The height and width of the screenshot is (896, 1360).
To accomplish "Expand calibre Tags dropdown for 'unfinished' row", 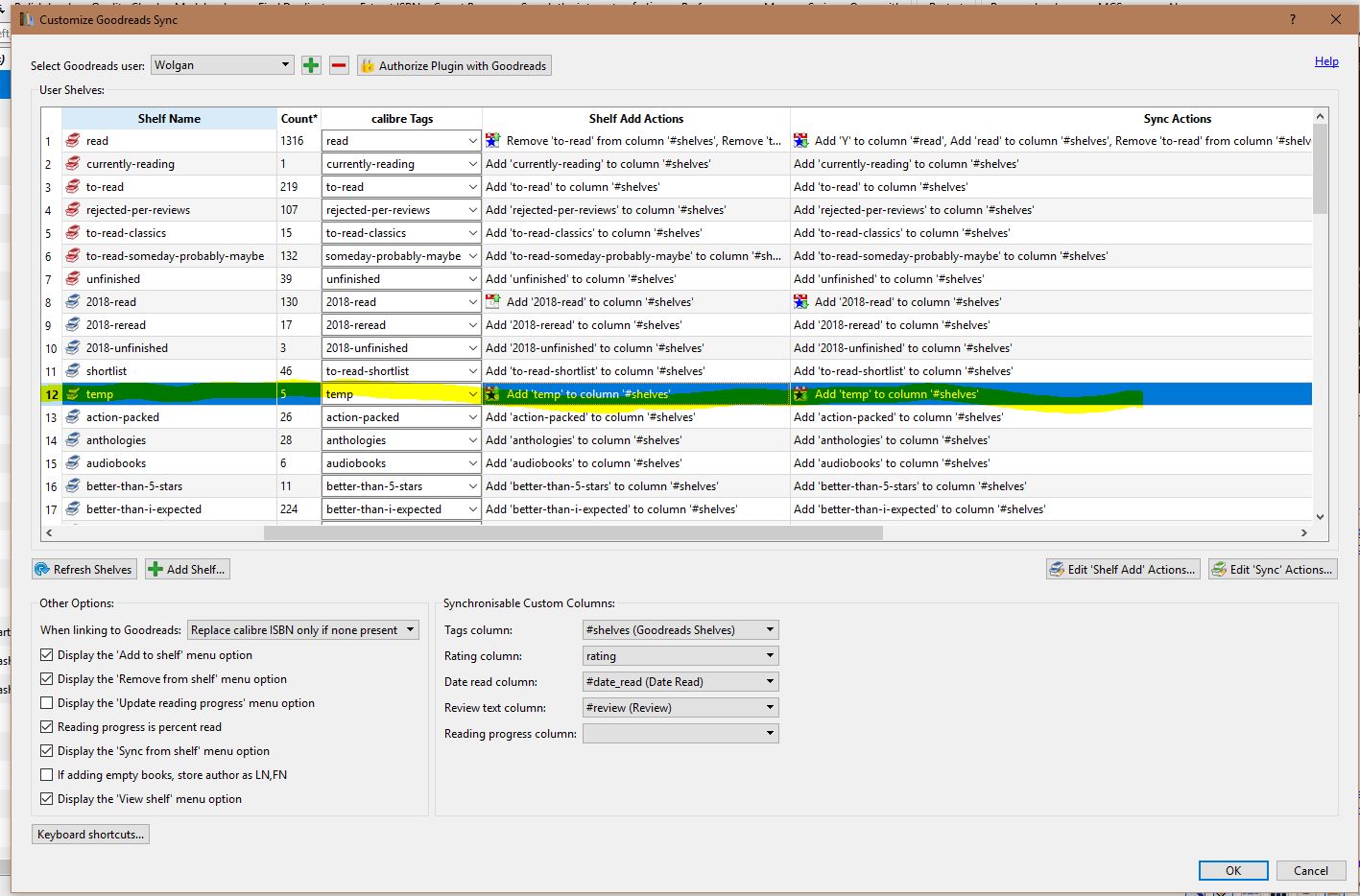I will 472,279.
